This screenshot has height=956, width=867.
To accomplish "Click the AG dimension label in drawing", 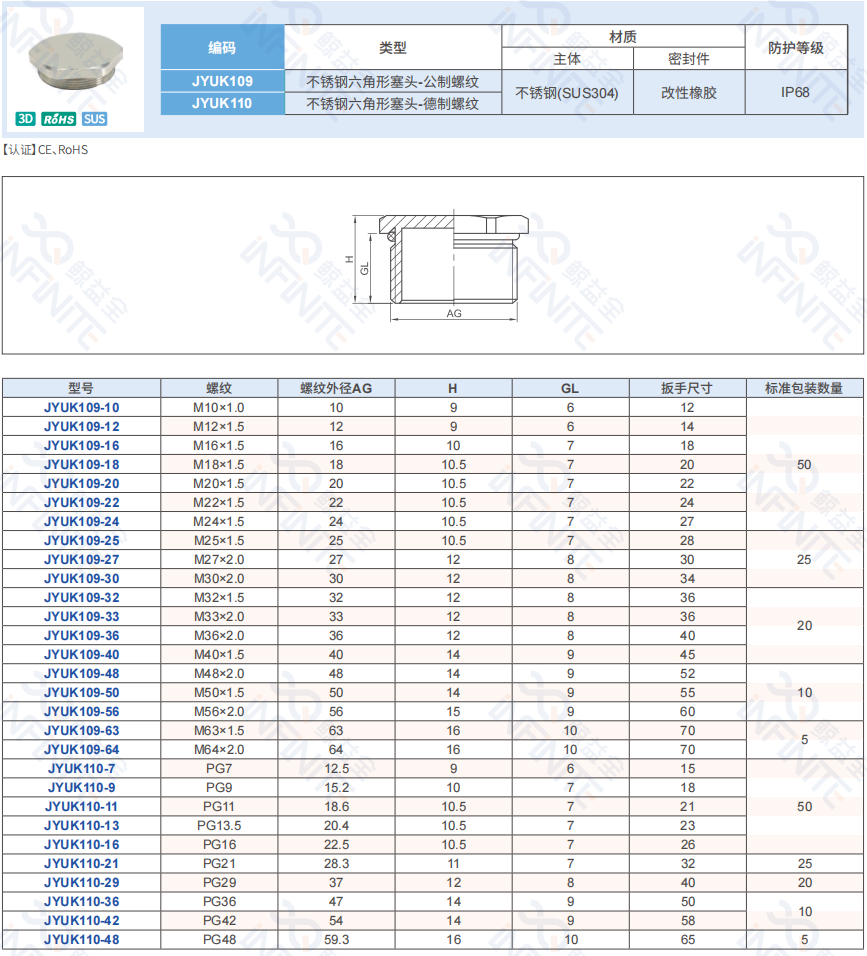I will pyautogui.click(x=454, y=313).
